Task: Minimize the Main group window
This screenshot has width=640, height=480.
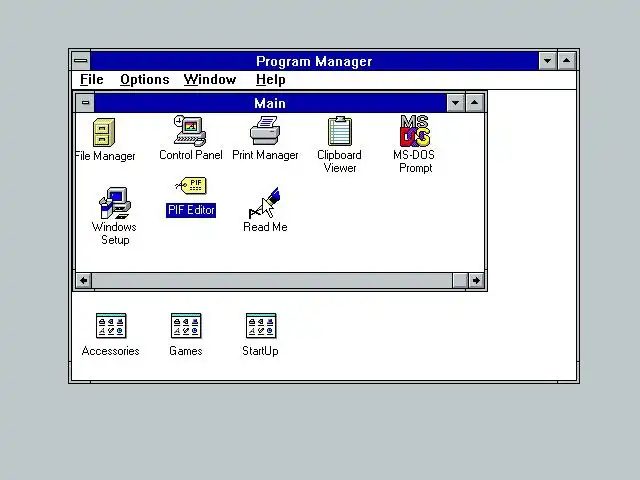Action: 456,103
